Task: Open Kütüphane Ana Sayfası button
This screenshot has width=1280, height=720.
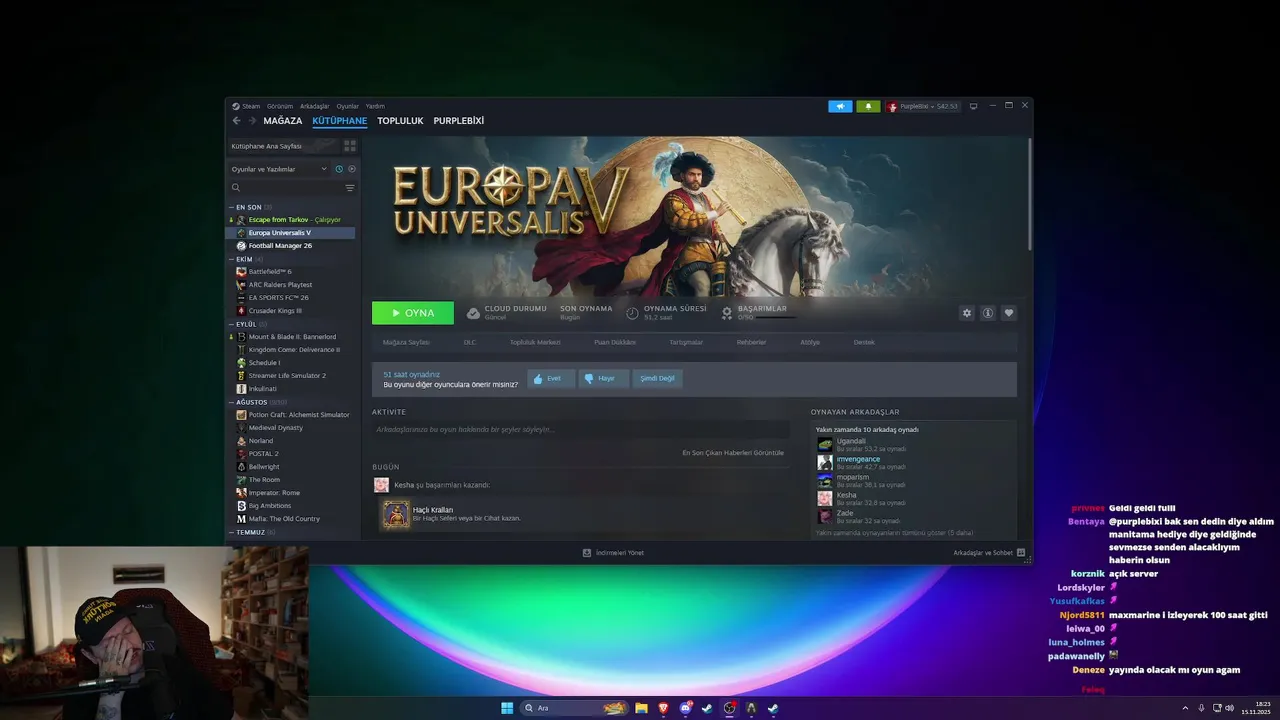Action: 283,146
